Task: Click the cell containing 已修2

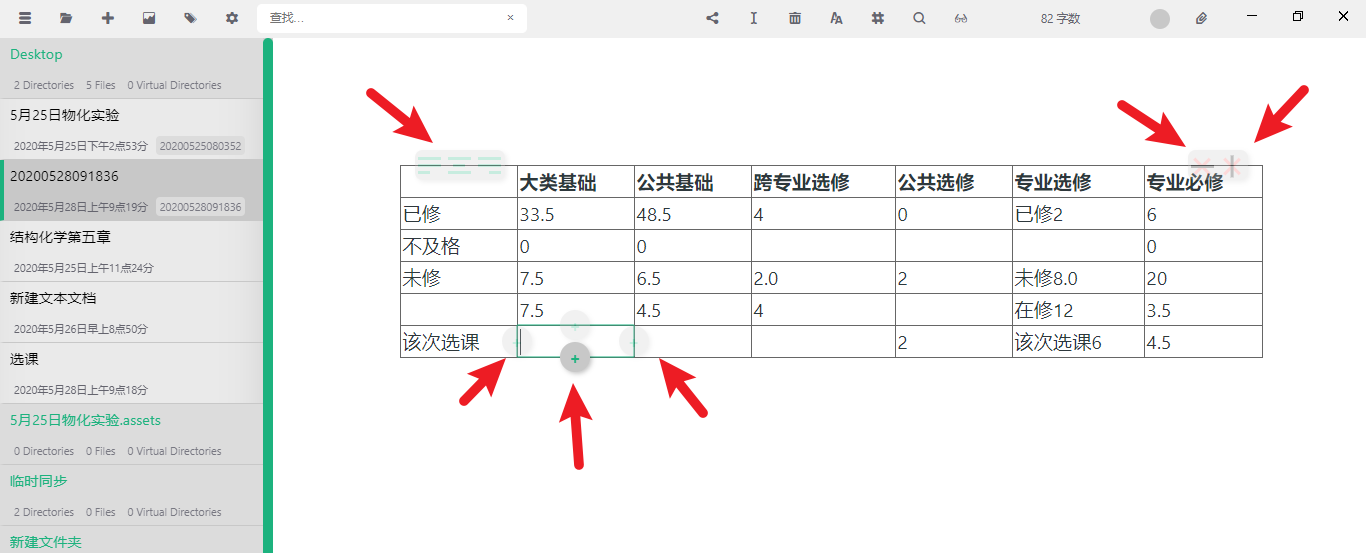Action: tap(1079, 214)
